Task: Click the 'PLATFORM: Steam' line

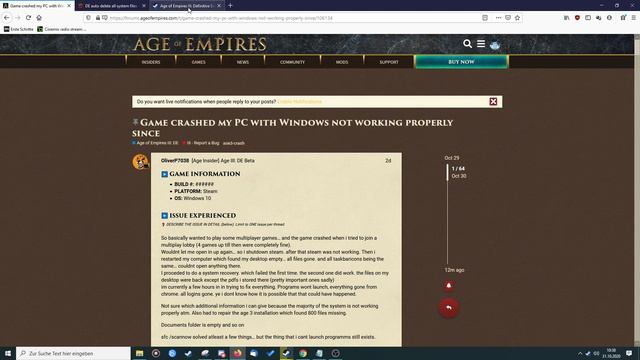Action: click(x=196, y=191)
